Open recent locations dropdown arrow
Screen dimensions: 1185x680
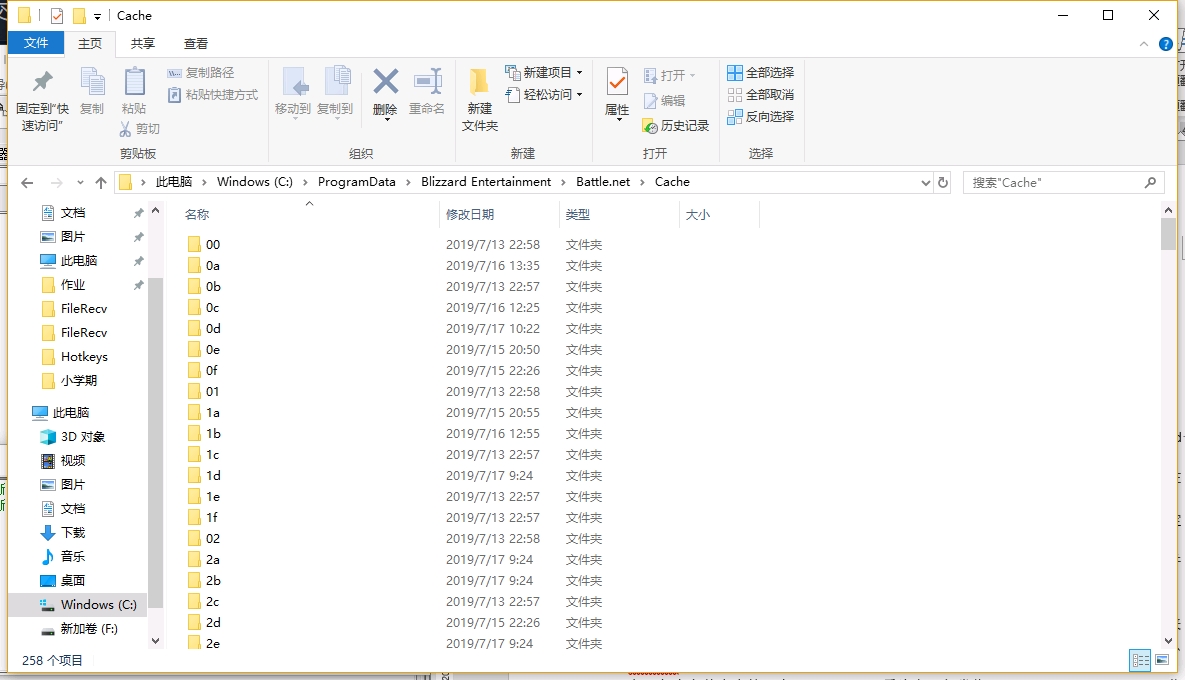(x=80, y=183)
